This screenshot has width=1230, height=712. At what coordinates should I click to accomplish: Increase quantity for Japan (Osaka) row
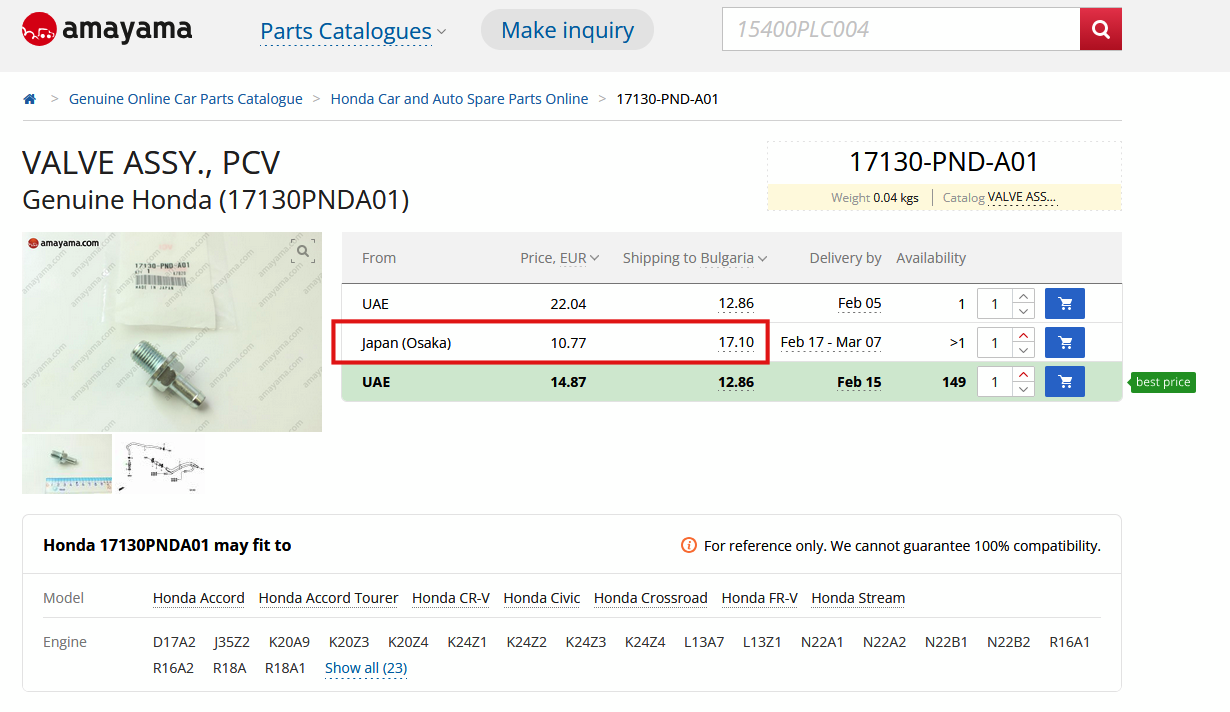point(1023,336)
